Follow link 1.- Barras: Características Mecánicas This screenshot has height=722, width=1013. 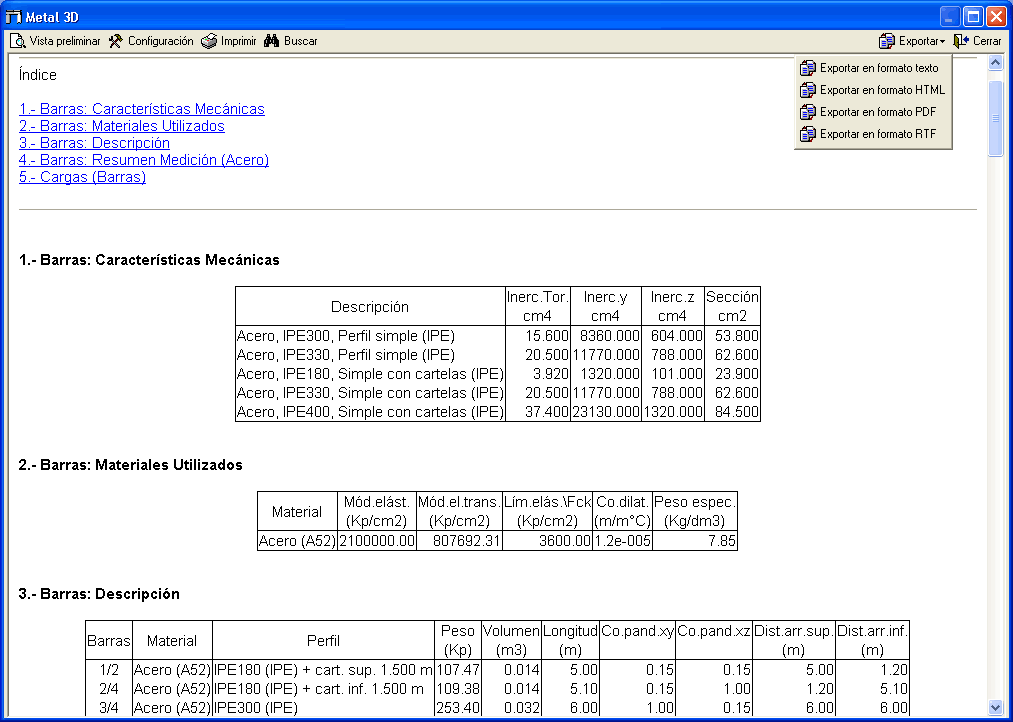coord(142,109)
